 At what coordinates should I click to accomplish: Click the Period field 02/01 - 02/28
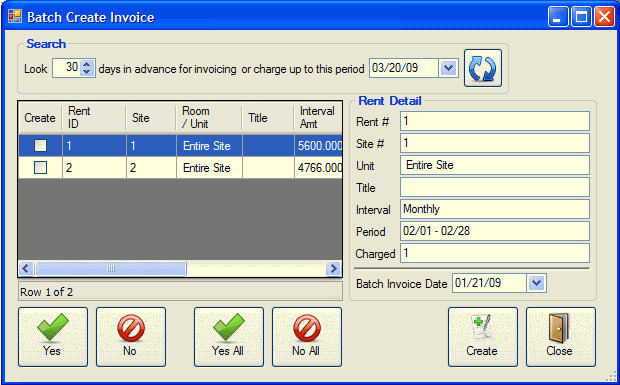coord(495,231)
